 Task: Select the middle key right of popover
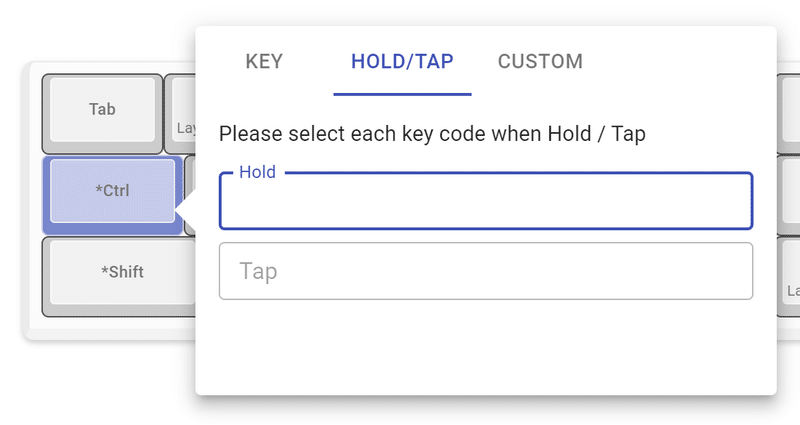[x=788, y=192]
